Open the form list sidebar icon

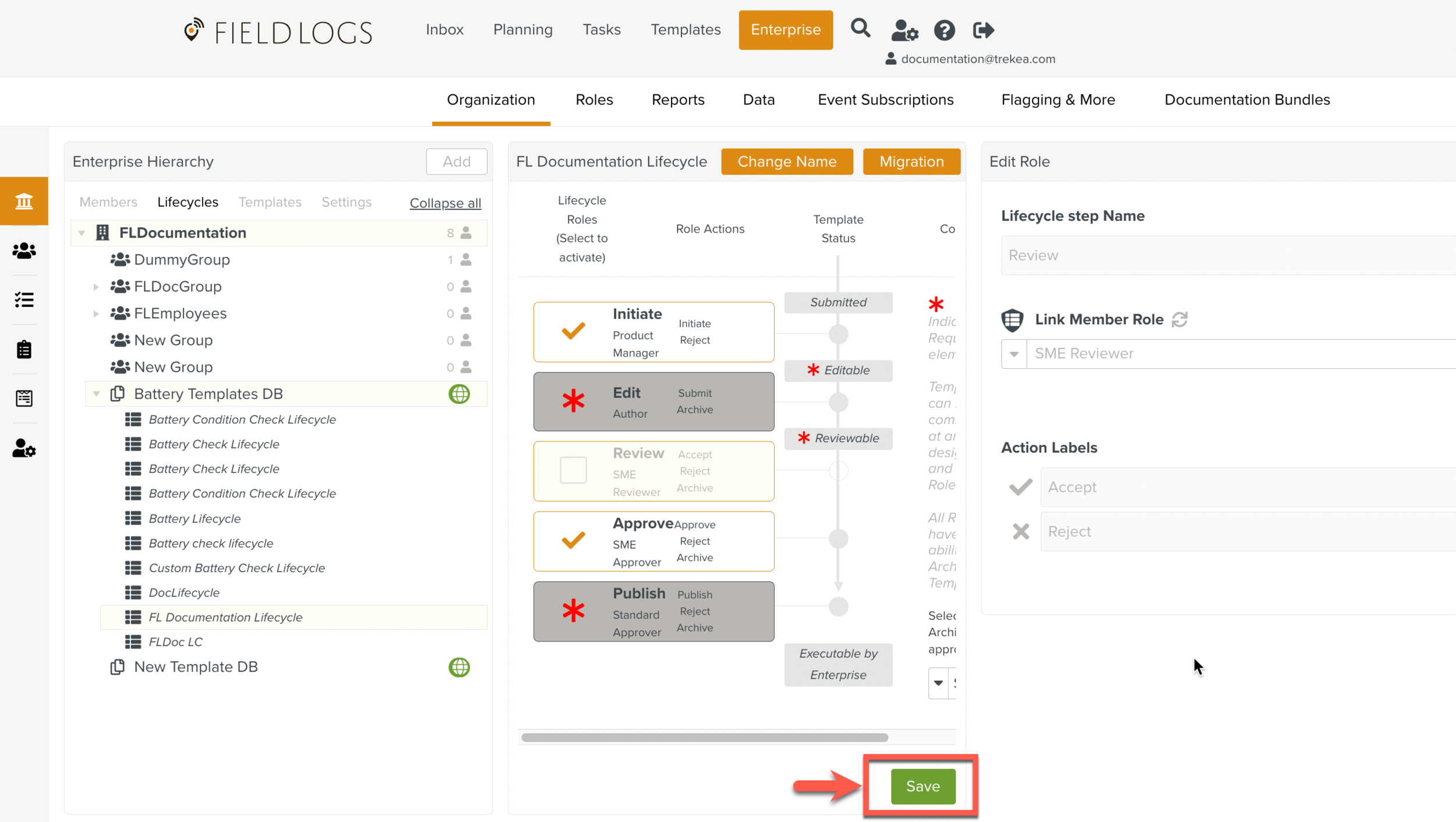24,398
